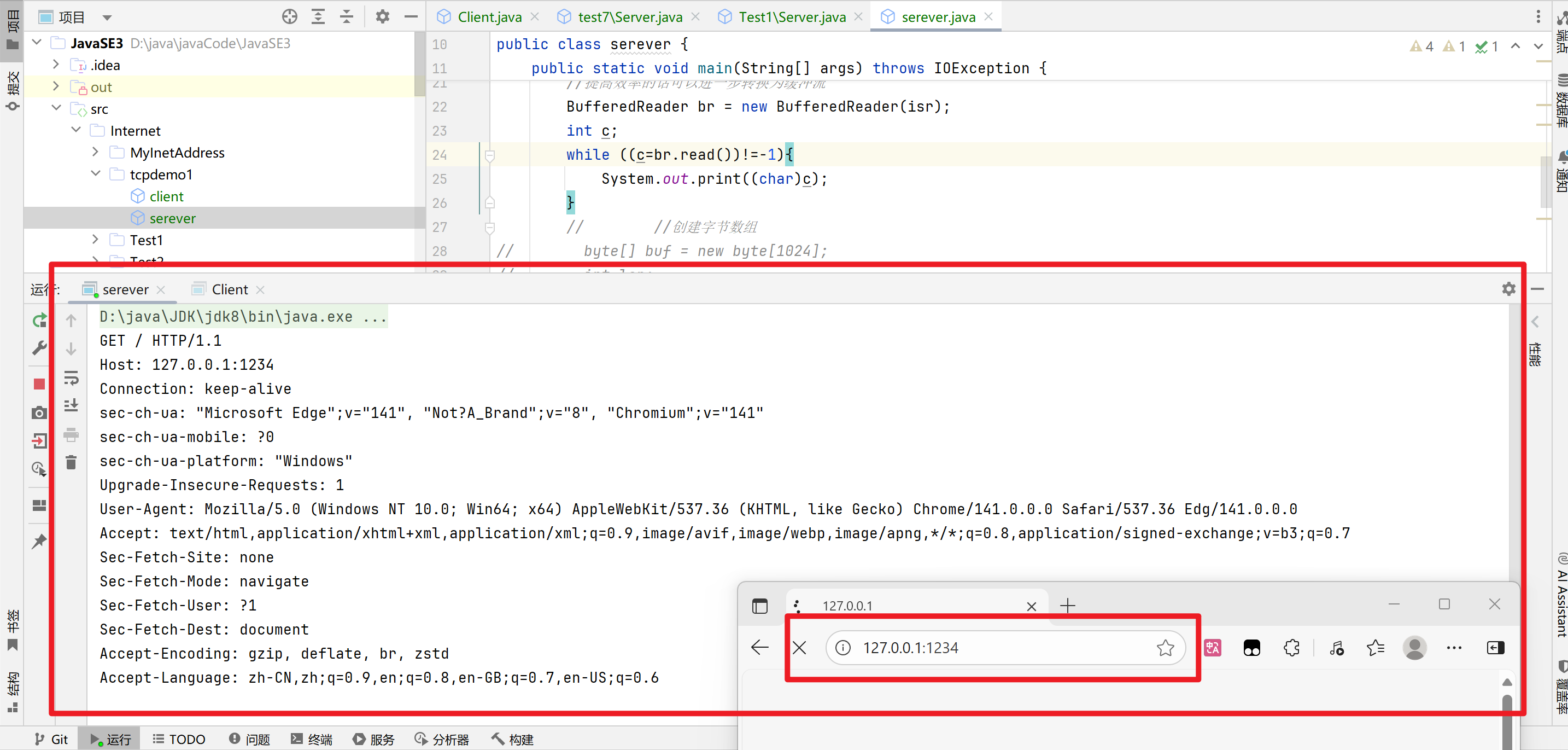
Task: Click the red Stop process icon
Action: click(39, 384)
